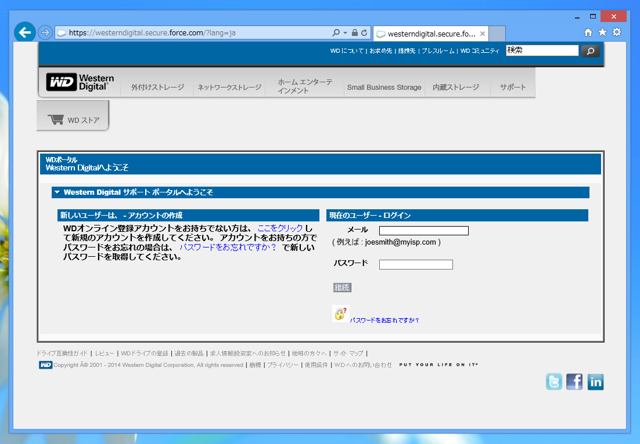The image size is (640, 444).
Task: Click the URL in the address bar
Action: 152,33
